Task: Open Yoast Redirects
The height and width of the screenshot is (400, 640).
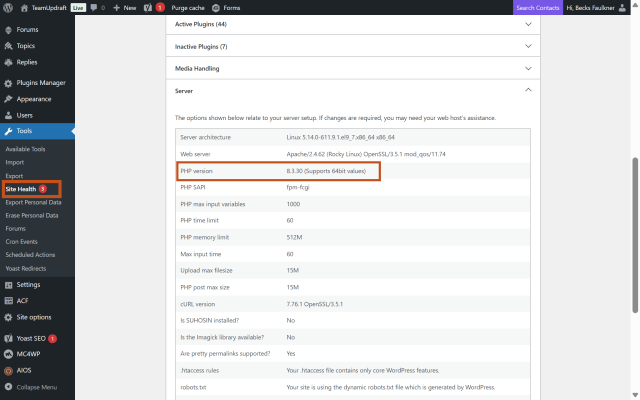Action: (x=26, y=269)
